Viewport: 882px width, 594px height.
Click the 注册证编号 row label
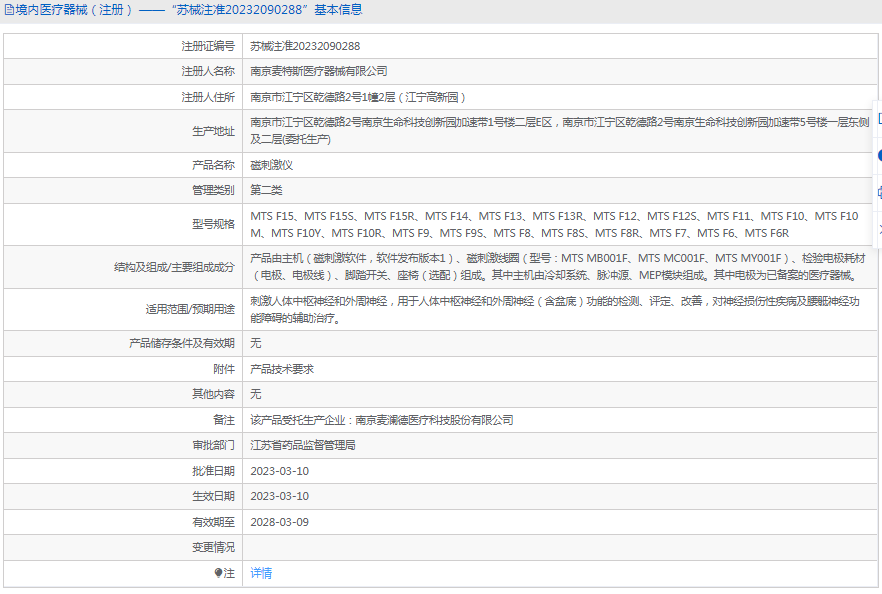click(208, 46)
